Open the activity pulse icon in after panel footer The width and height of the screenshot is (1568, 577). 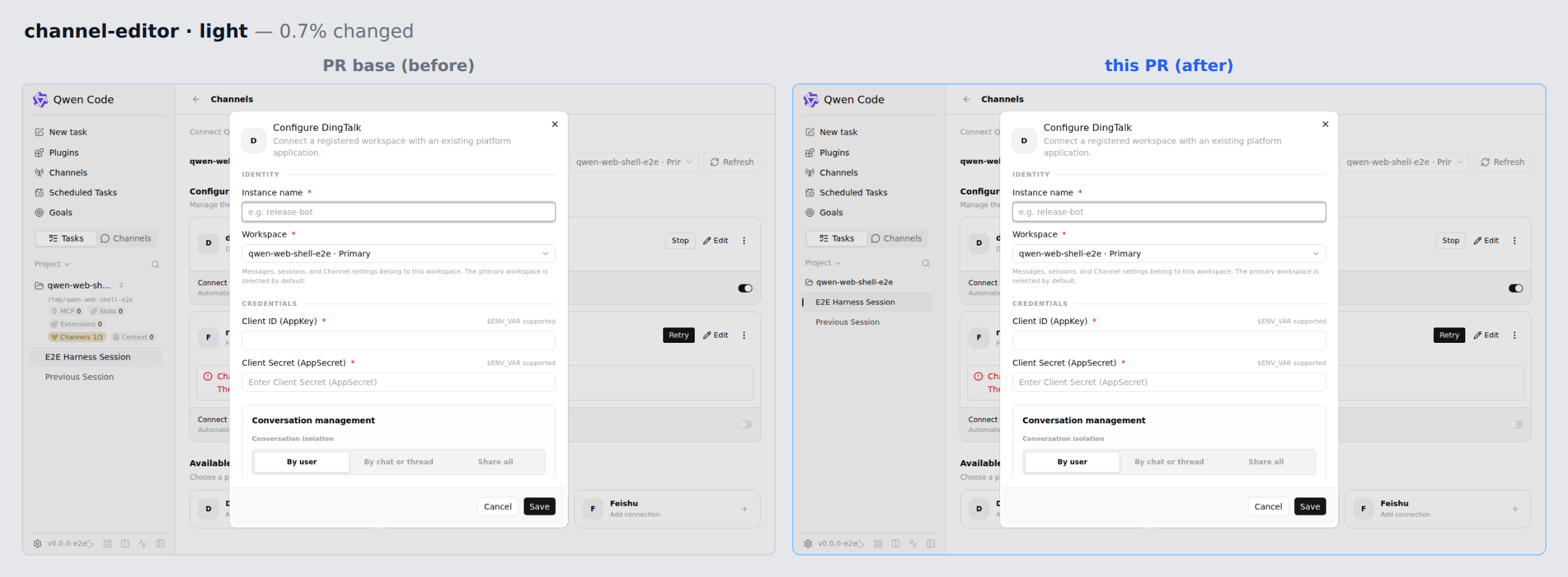(913, 543)
